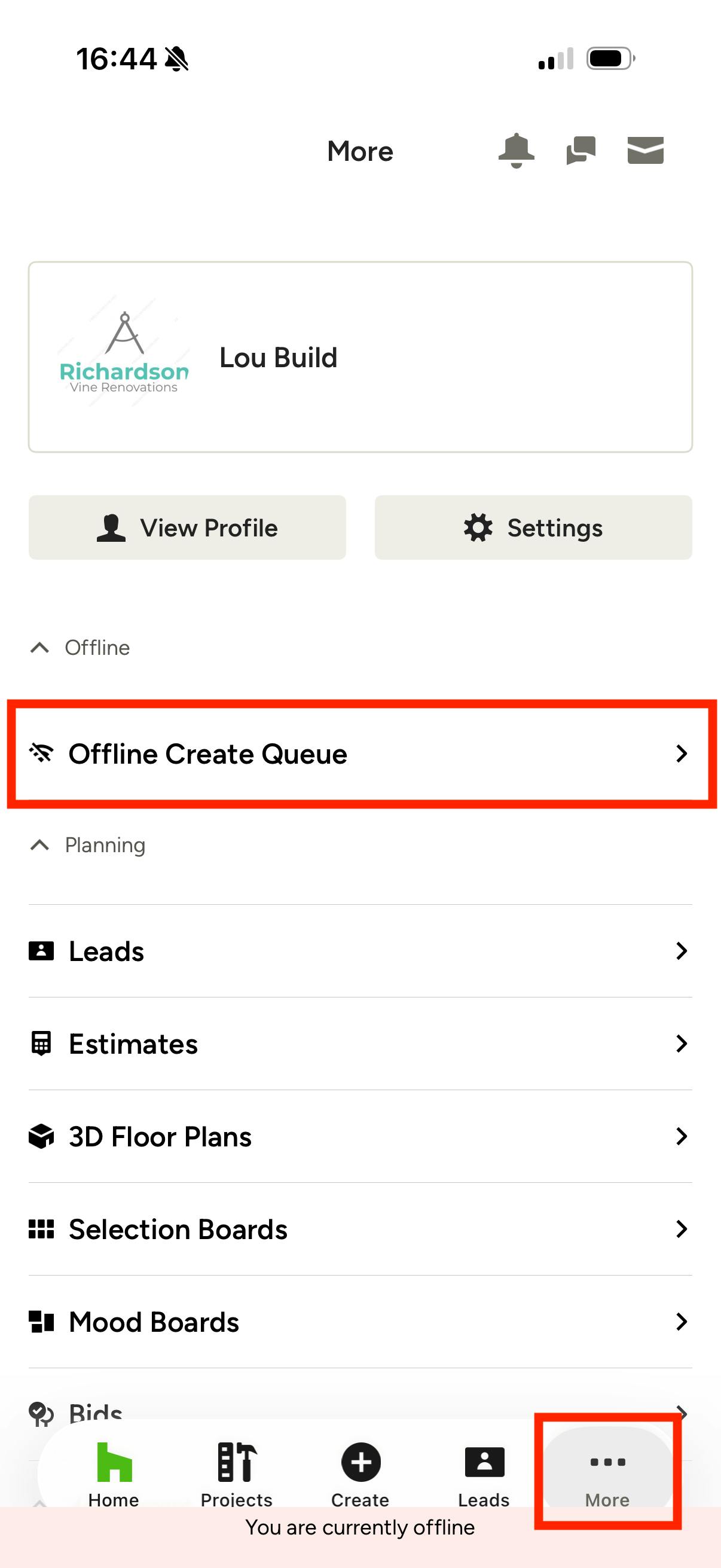The height and width of the screenshot is (1568, 721).
Task: Tap the Mood Boards layout icon
Action: 41,1322
